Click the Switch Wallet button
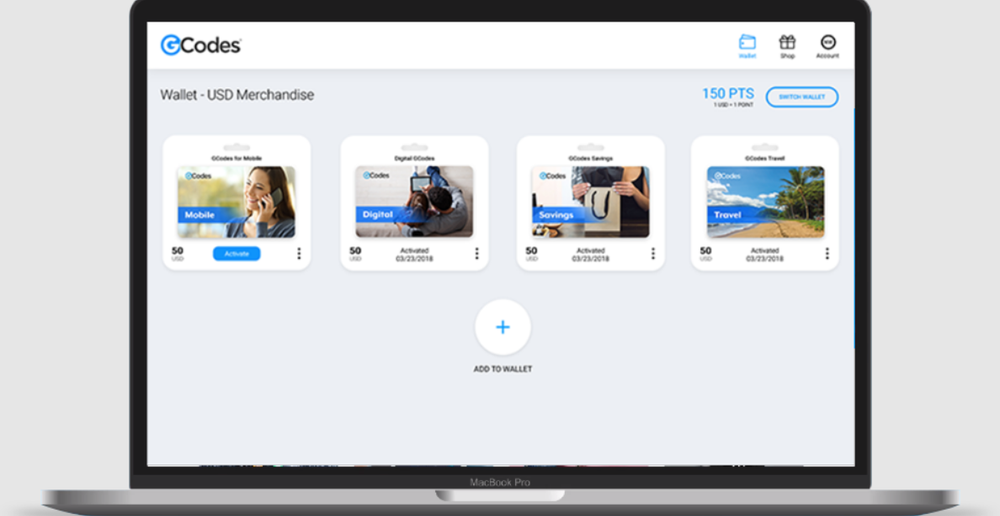Viewport: 1000px width, 516px height. pos(802,97)
